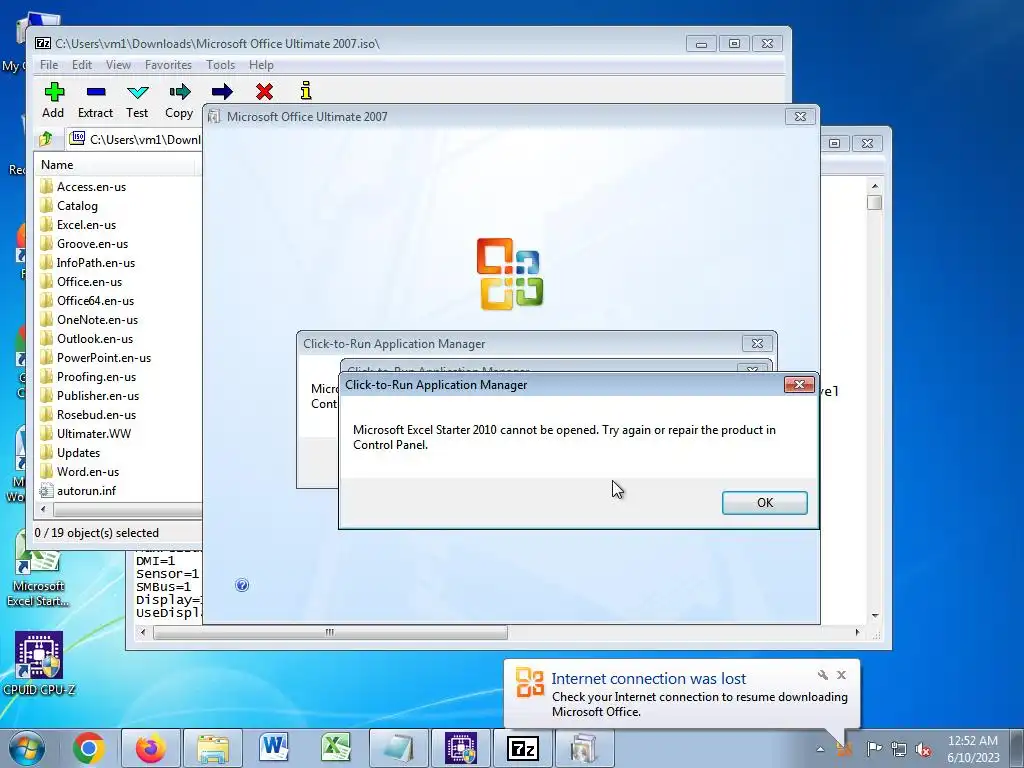The image size is (1024, 768).
Task: Click the vertical scrollbar up arrow in background window
Action: 875,187
